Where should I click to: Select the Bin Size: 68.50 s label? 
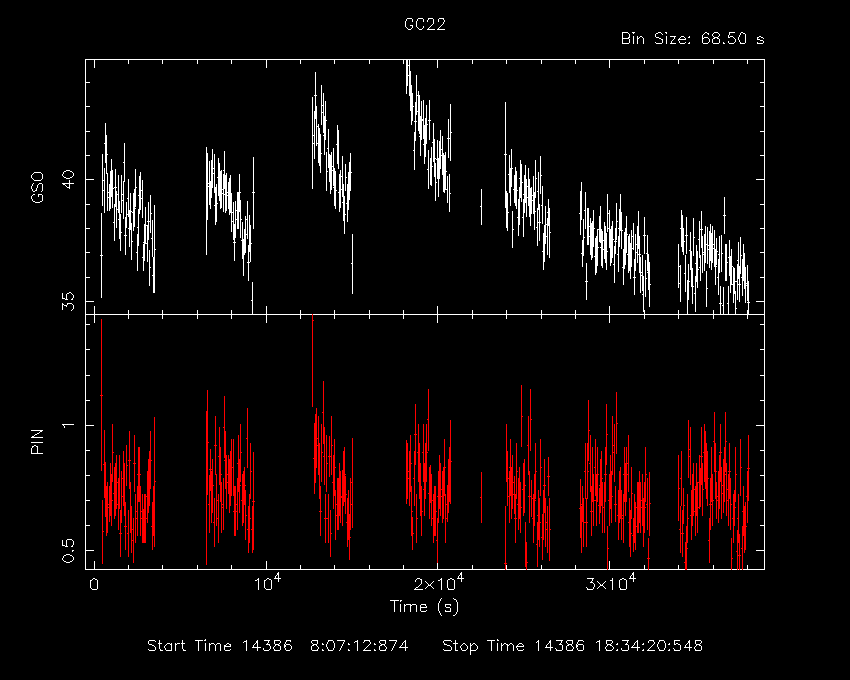692,39
